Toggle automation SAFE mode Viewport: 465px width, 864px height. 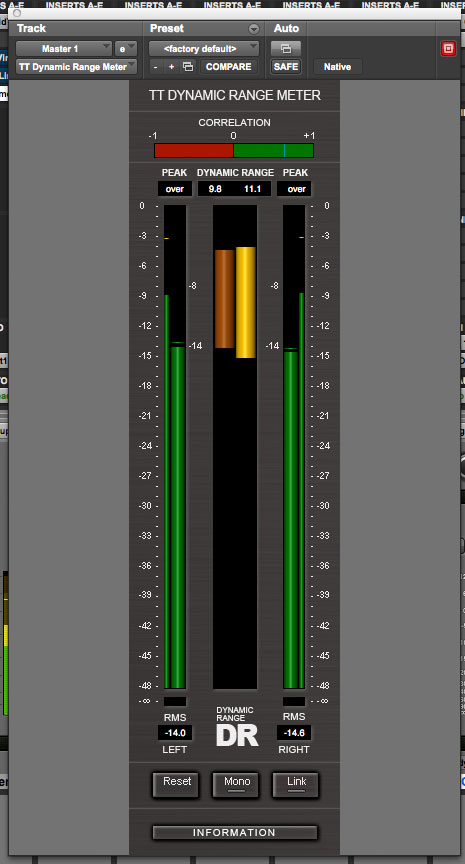tap(286, 67)
